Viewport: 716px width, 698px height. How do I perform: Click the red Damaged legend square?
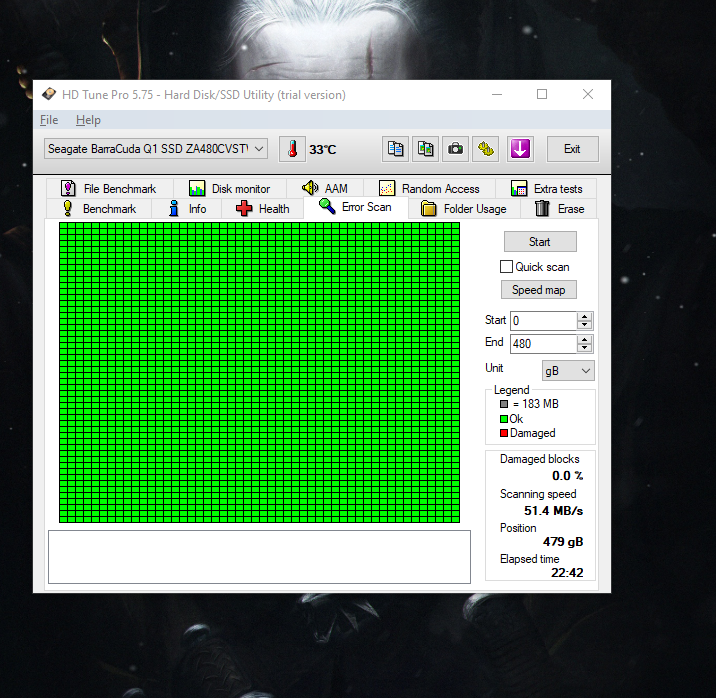[x=504, y=433]
